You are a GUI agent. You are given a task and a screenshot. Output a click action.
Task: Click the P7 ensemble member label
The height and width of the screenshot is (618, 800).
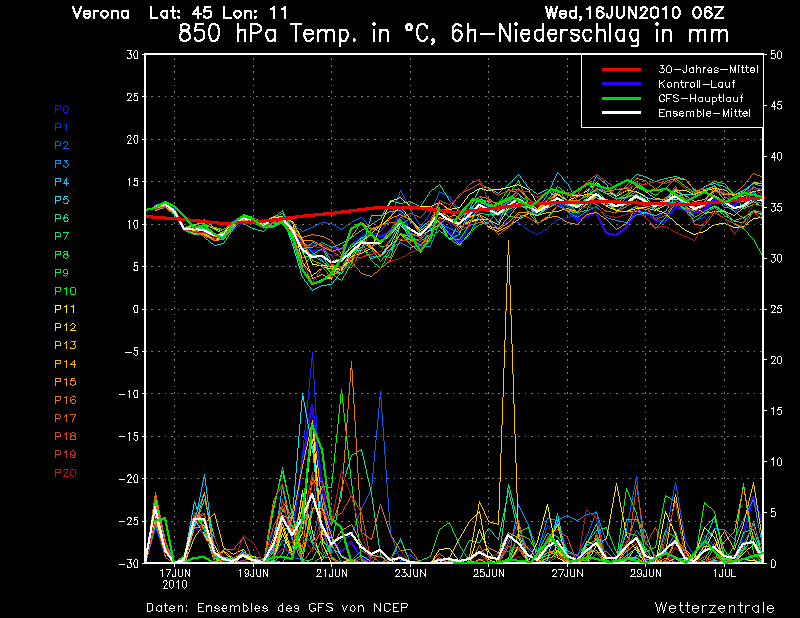[x=62, y=236]
